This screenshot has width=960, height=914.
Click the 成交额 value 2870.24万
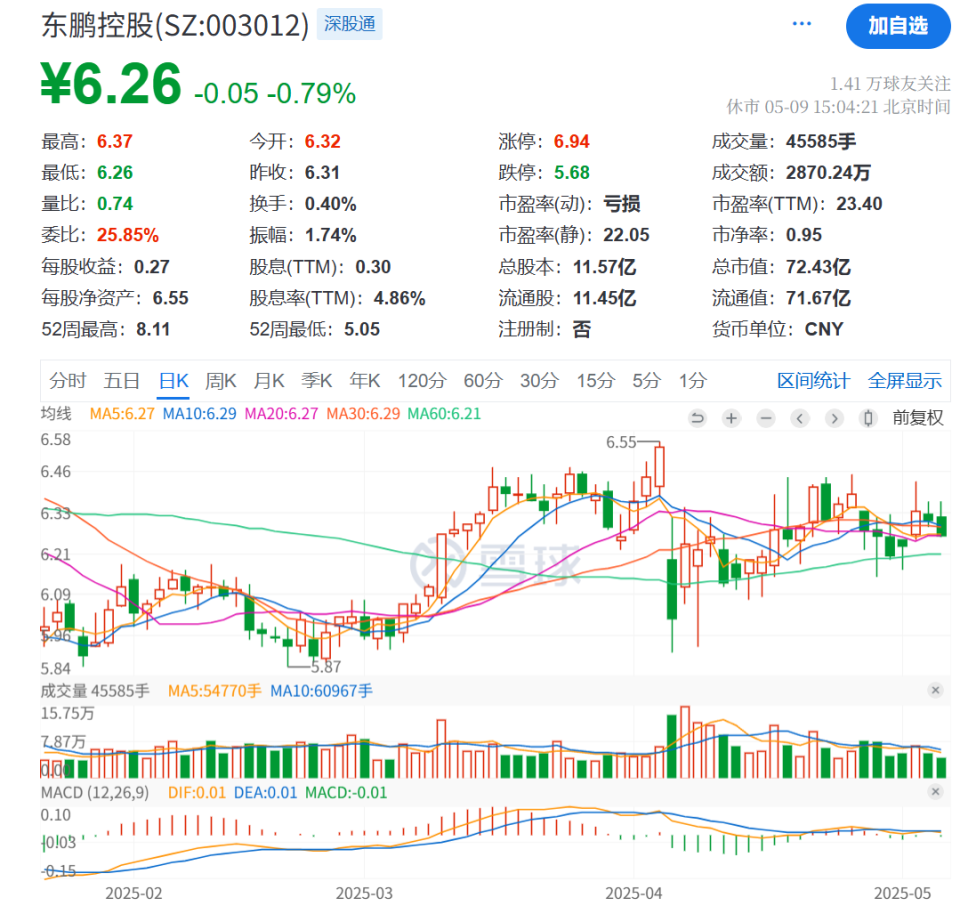(828, 173)
